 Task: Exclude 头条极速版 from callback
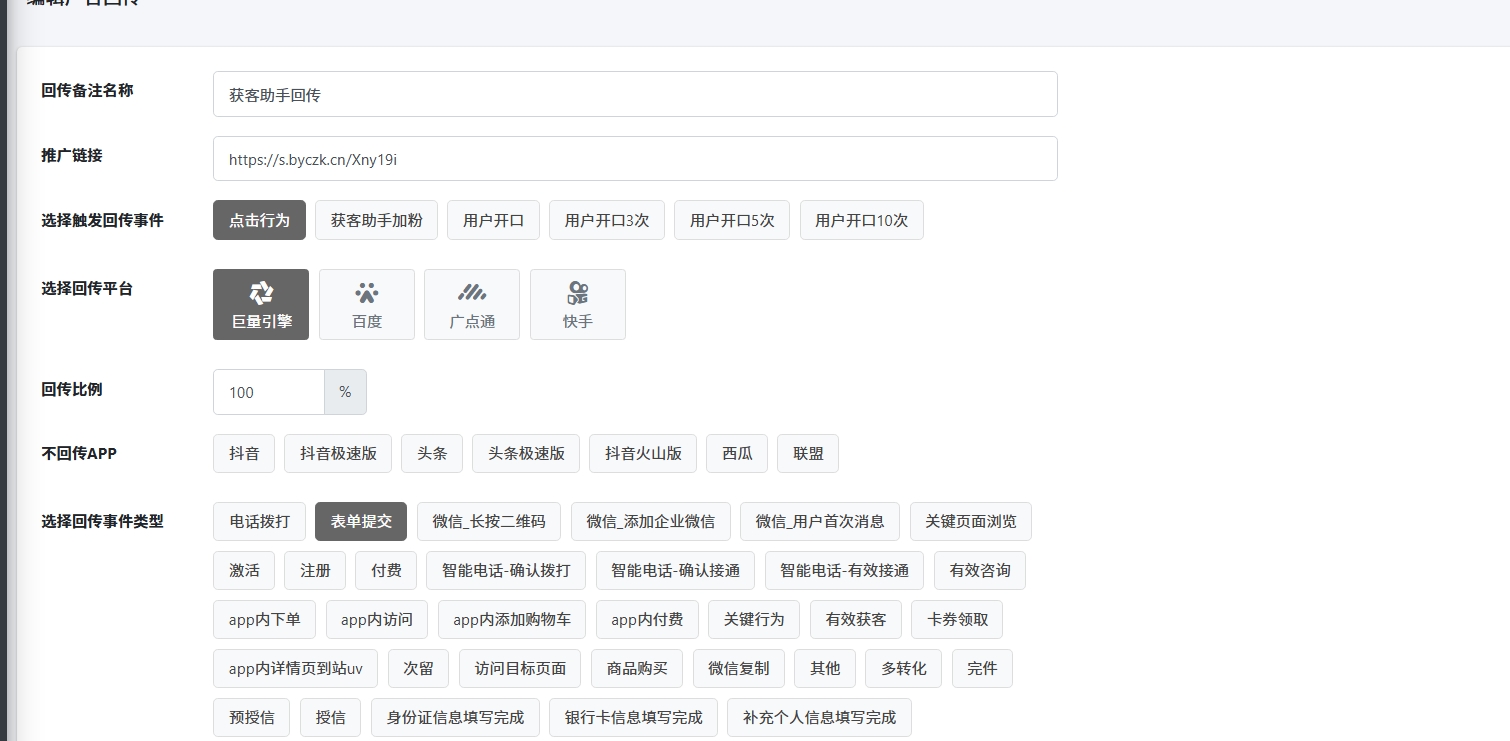click(x=526, y=453)
